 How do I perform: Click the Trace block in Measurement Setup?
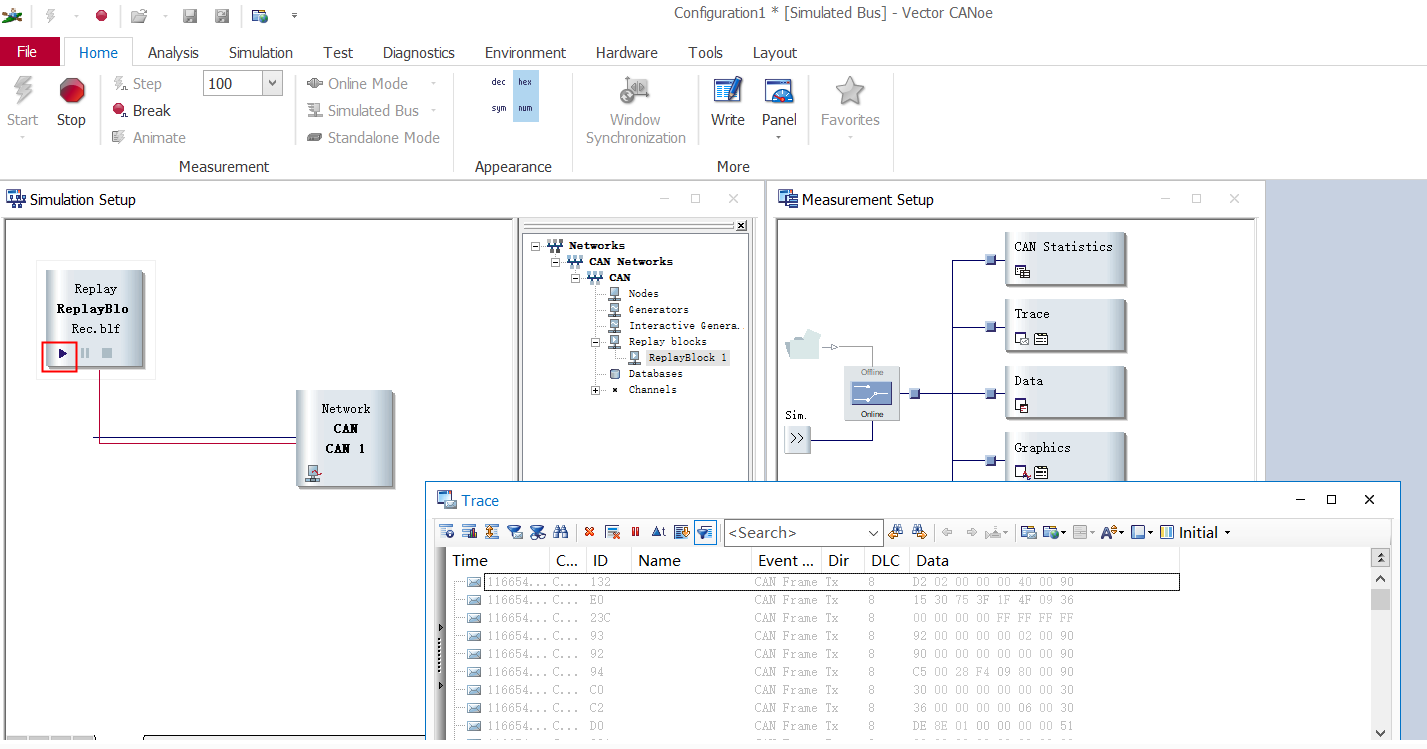click(x=1066, y=325)
